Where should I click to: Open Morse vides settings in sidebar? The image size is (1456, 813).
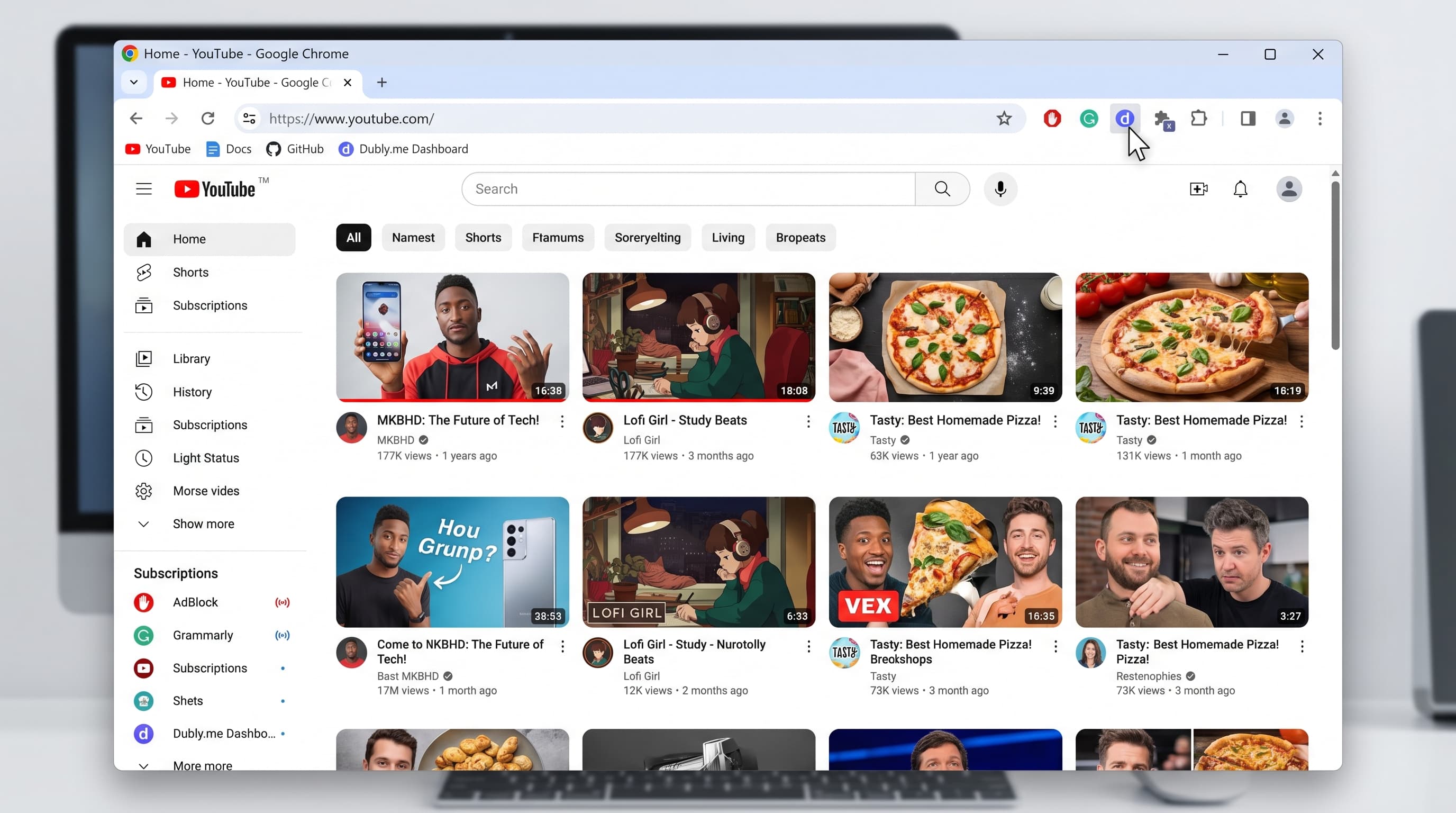coord(209,491)
